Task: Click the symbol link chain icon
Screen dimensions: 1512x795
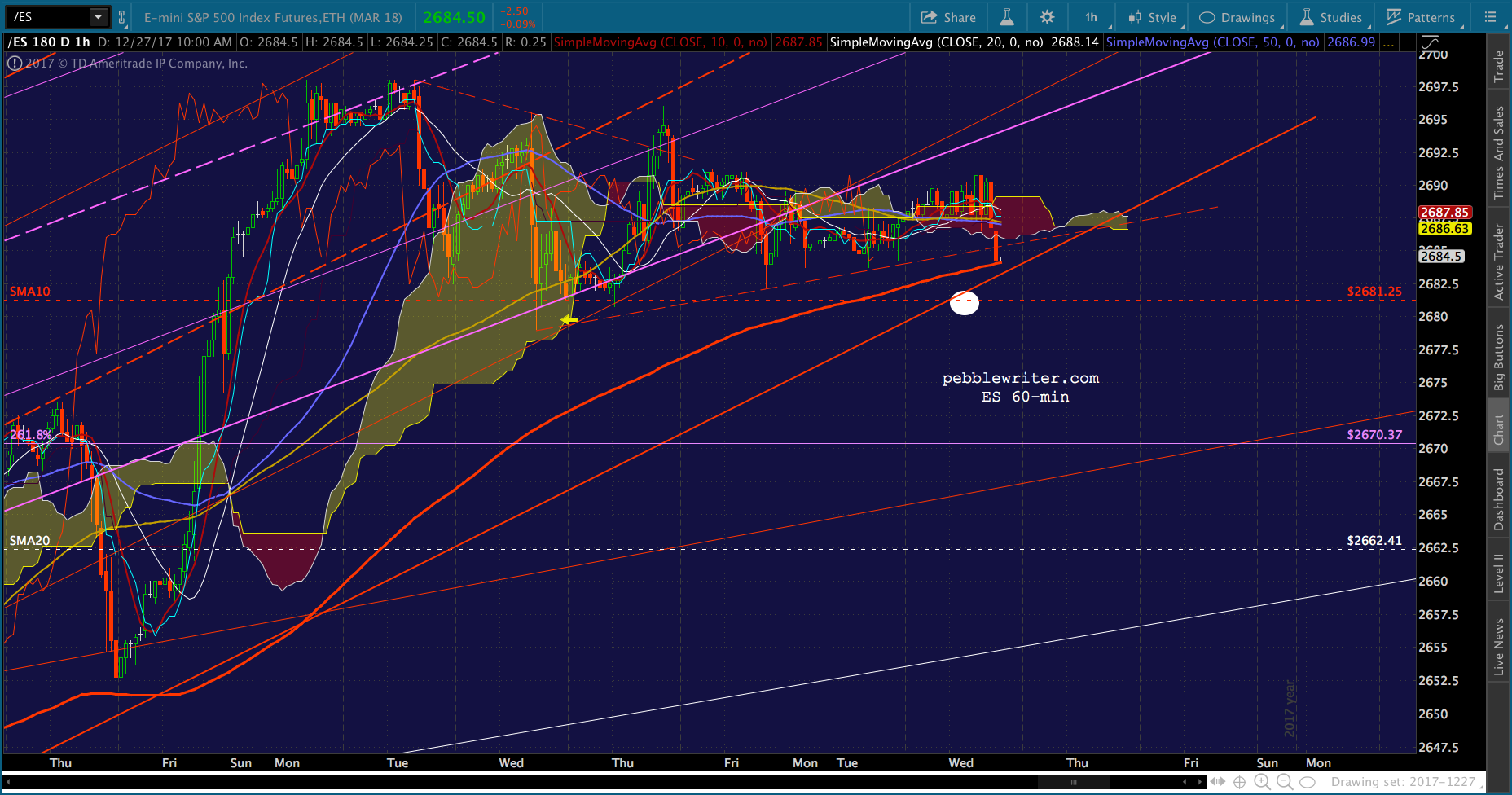Action: tap(121, 17)
